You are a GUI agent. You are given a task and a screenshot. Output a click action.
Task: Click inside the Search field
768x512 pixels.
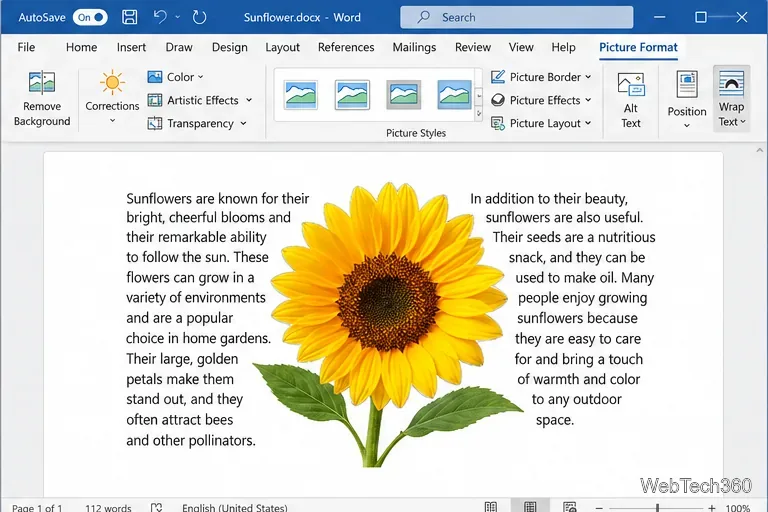[516, 17]
